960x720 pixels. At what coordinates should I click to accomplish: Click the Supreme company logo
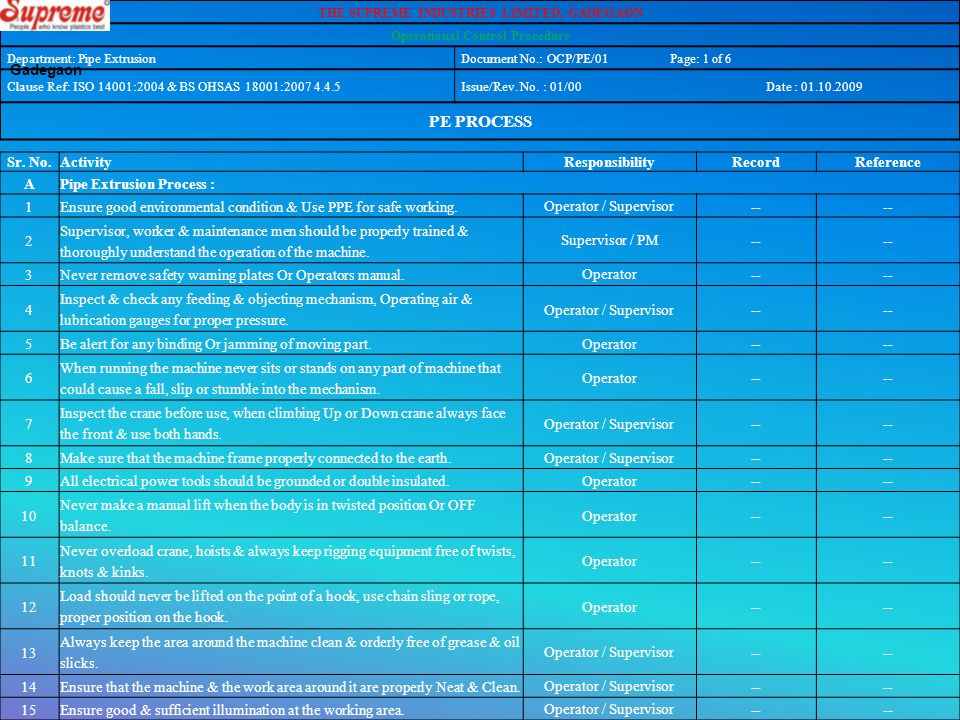click(x=54, y=15)
